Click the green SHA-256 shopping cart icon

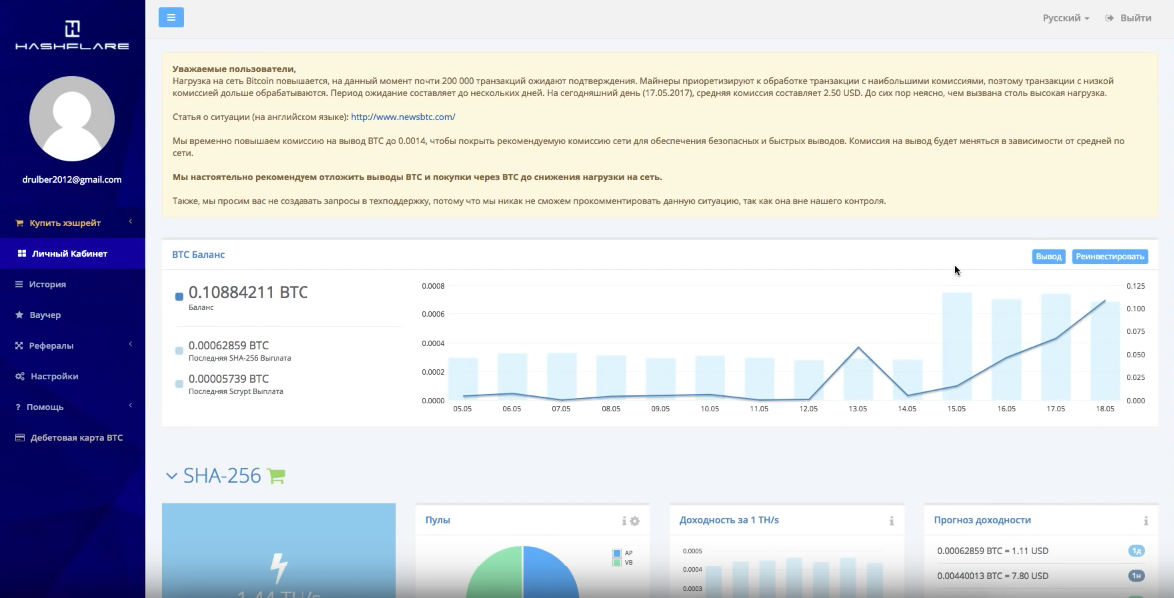276,477
